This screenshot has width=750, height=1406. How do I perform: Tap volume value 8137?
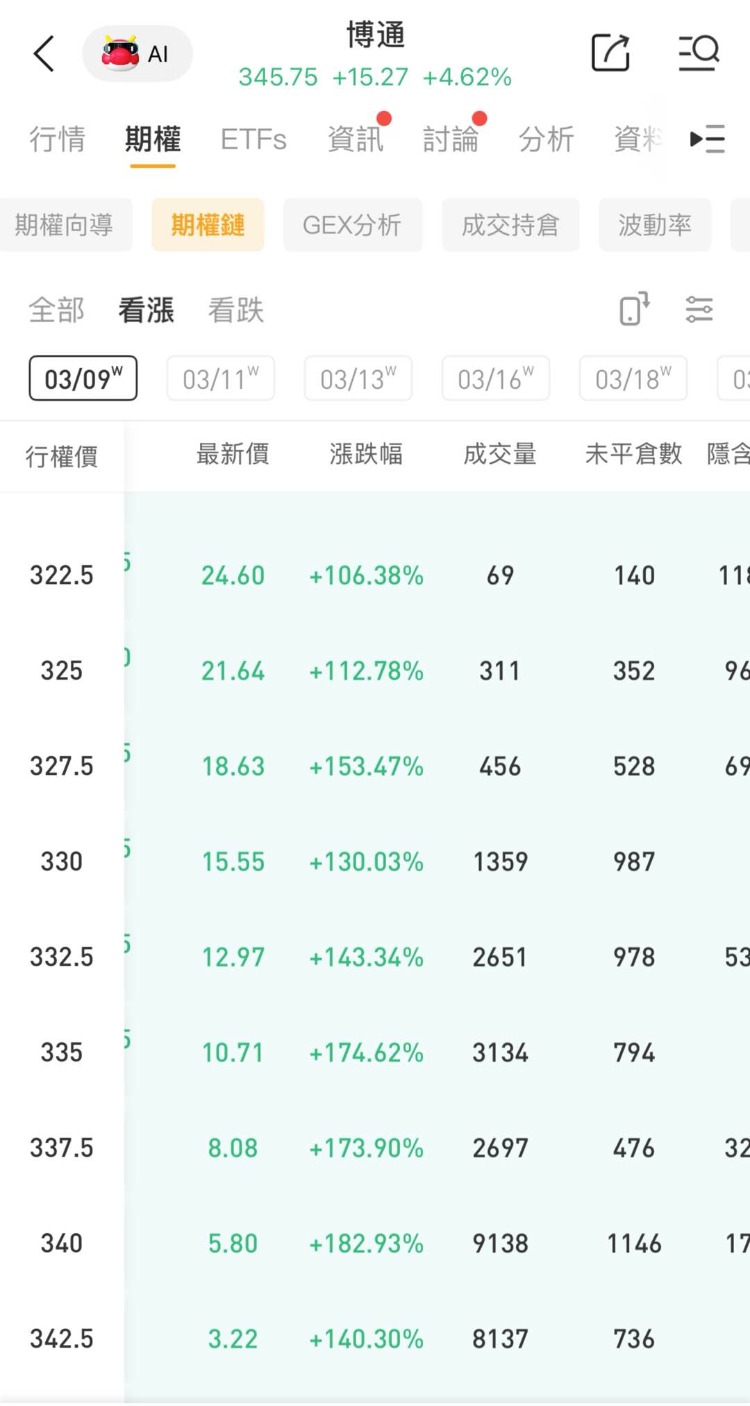click(500, 1338)
